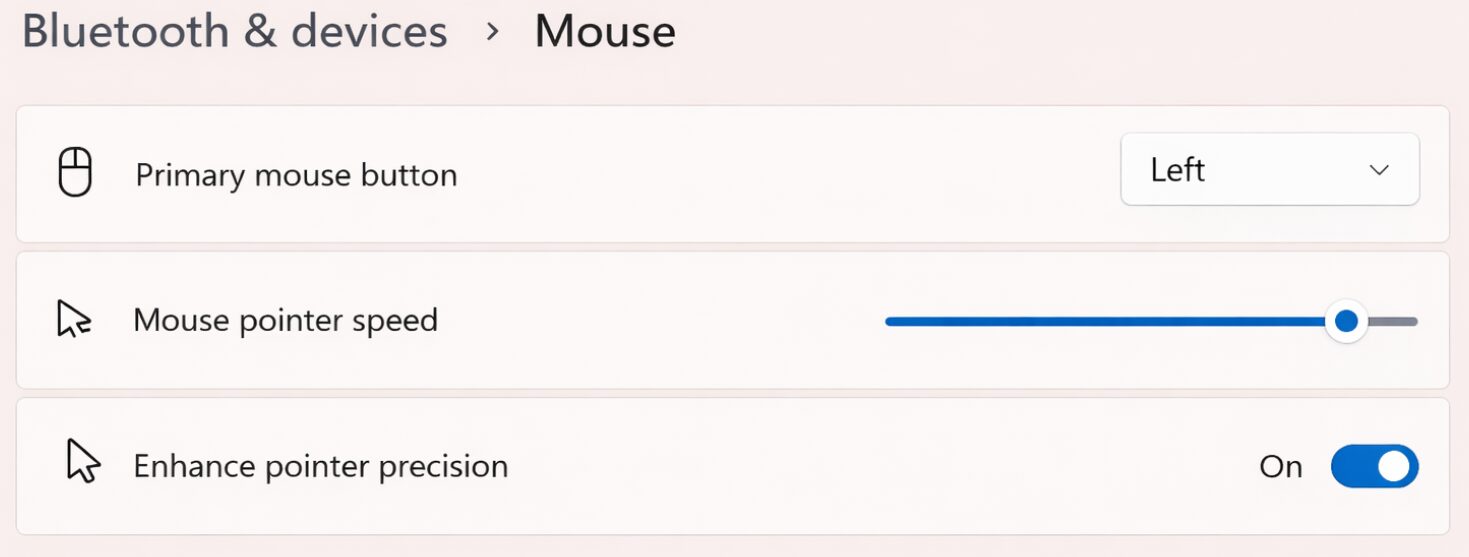
Task: Click the down chevron in the Left dropdown
Action: [x=1379, y=170]
